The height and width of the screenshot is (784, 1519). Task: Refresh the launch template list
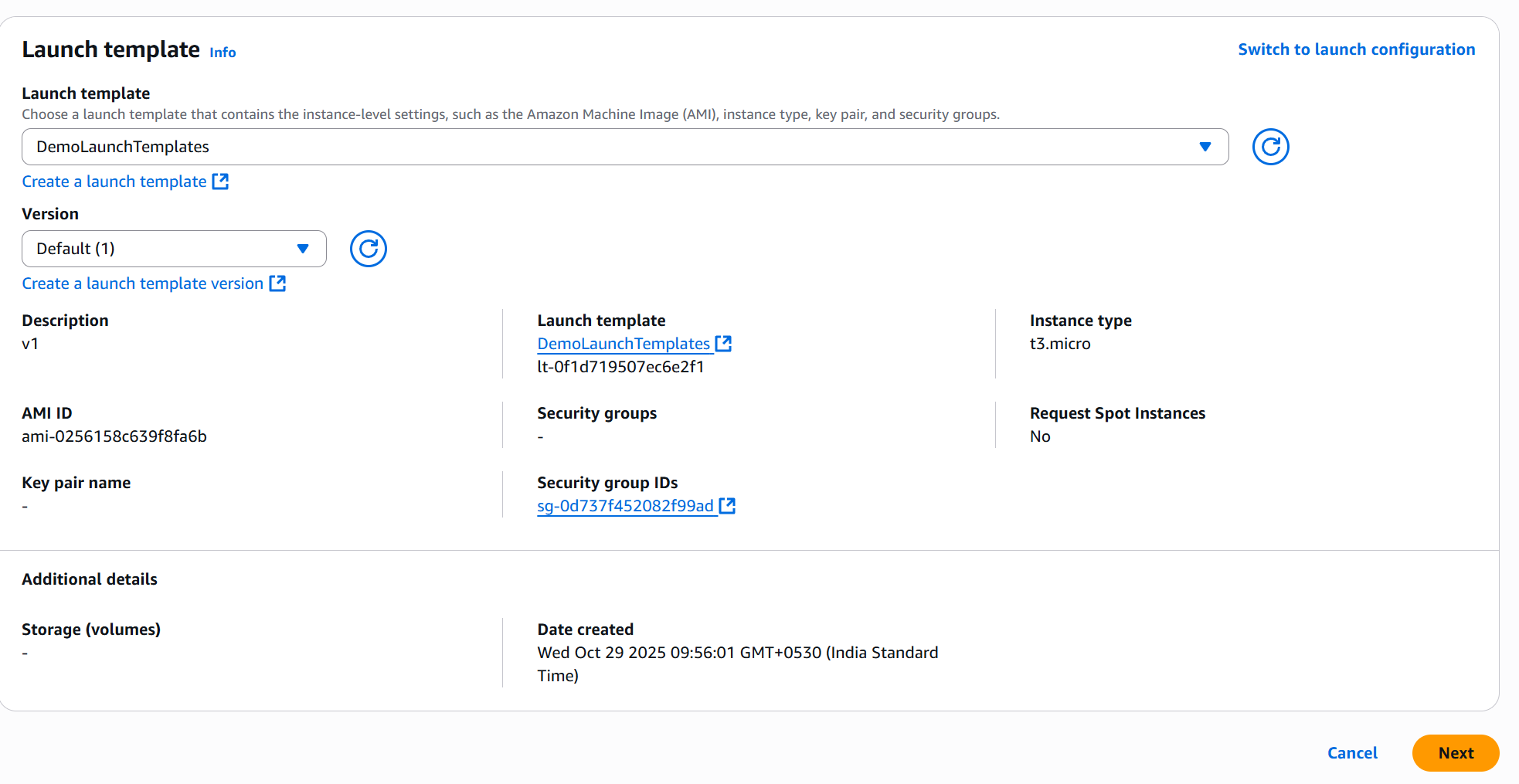coord(1270,147)
